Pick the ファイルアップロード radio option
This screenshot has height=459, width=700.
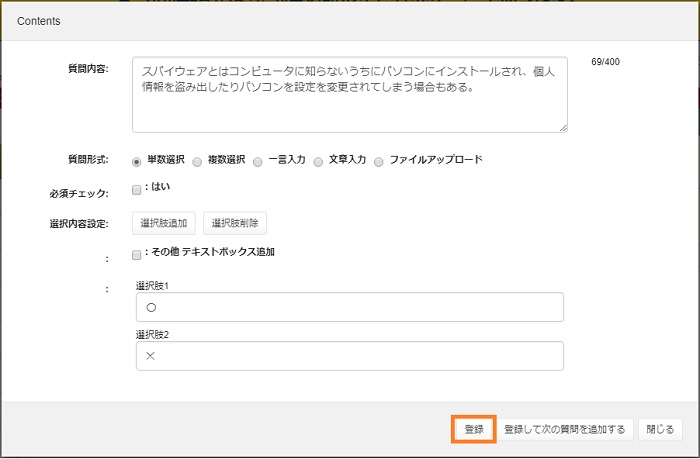pos(379,160)
